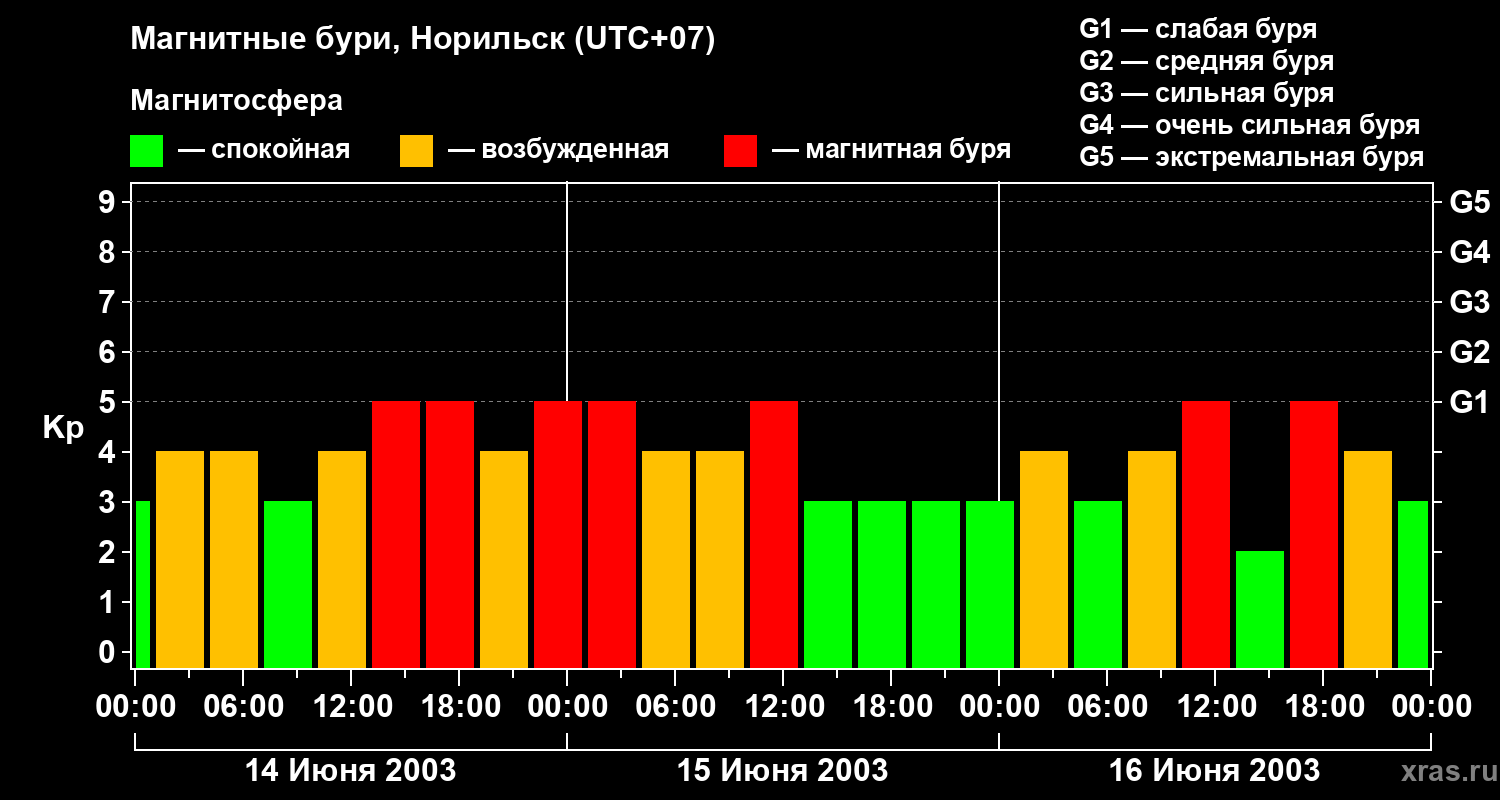
Task: Click the '— возбужденная' legend label
Action: coord(558,150)
